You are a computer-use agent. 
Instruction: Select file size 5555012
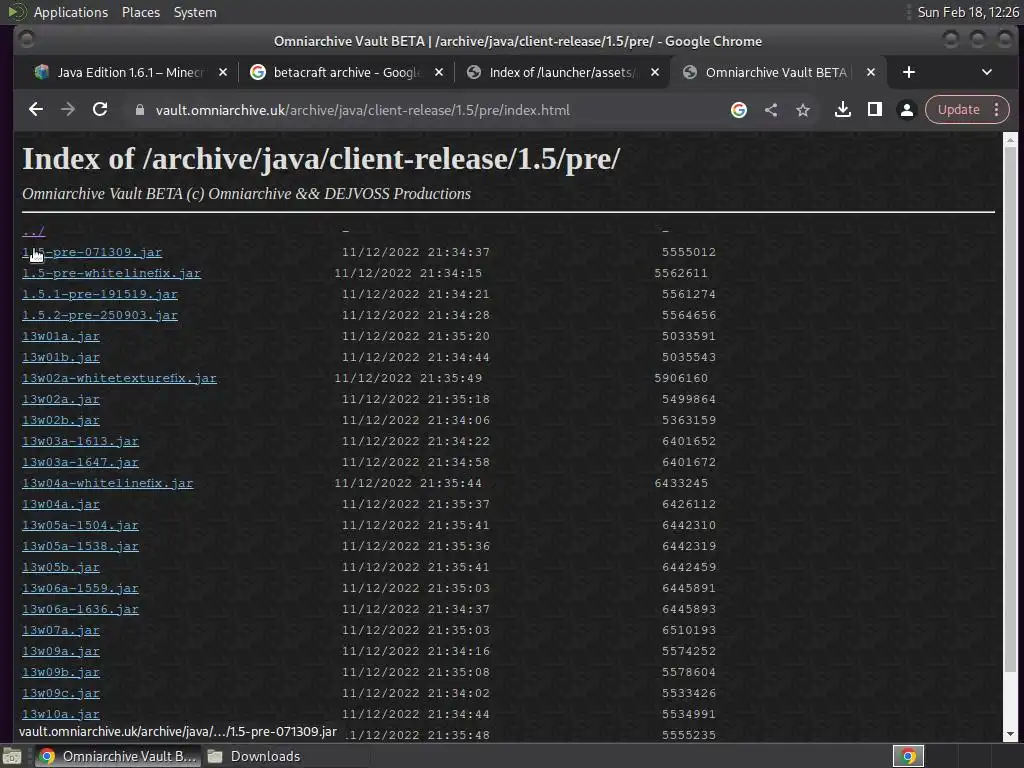(x=689, y=252)
